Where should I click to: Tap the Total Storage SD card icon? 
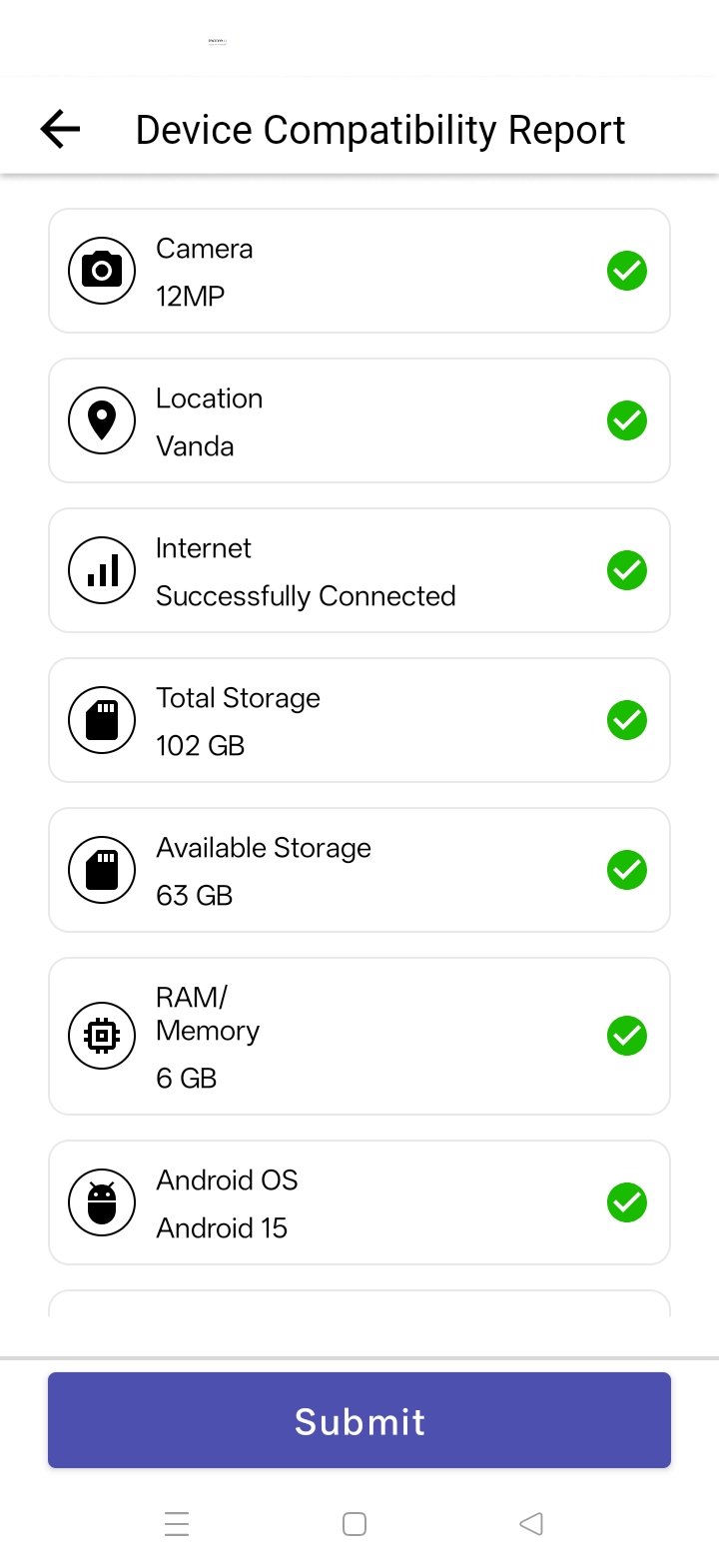(x=102, y=720)
